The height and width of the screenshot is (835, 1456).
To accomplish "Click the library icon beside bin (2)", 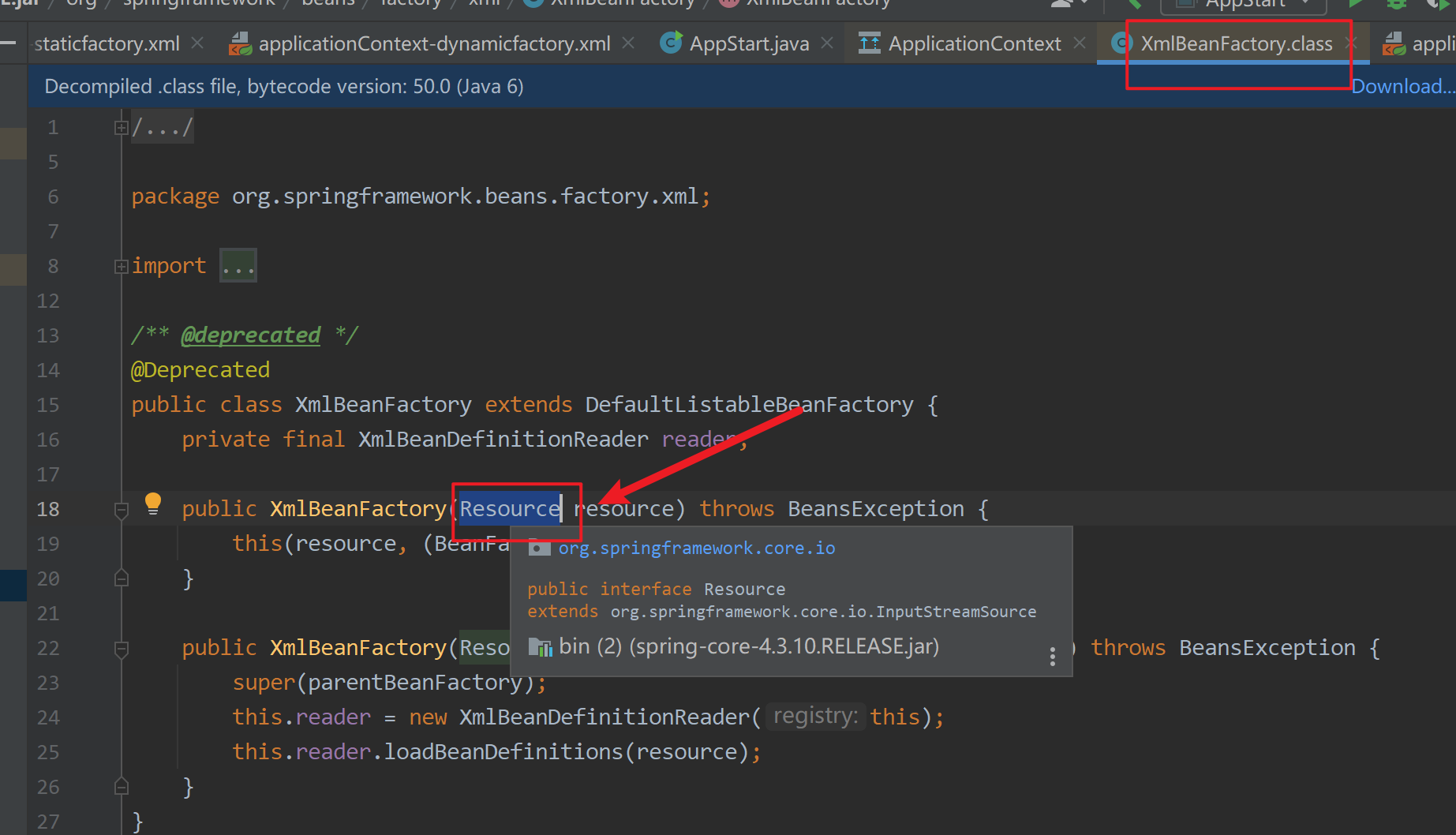I will pos(540,647).
